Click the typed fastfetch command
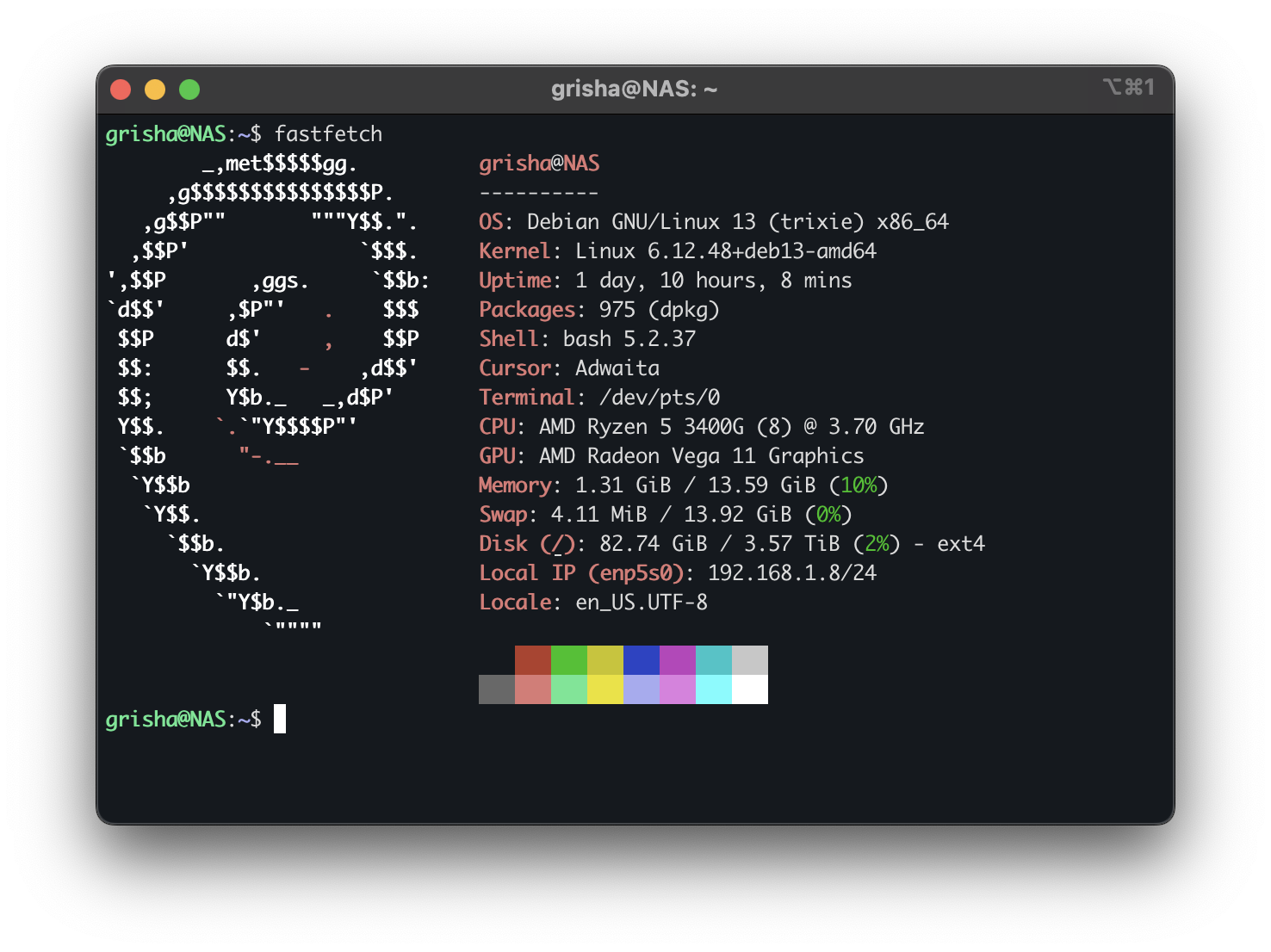The height and width of the screenshot is (952, 1271). [x=328, y=134]
